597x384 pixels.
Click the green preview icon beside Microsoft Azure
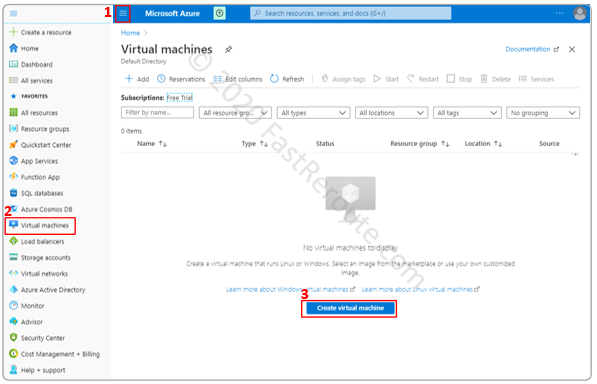219,13
